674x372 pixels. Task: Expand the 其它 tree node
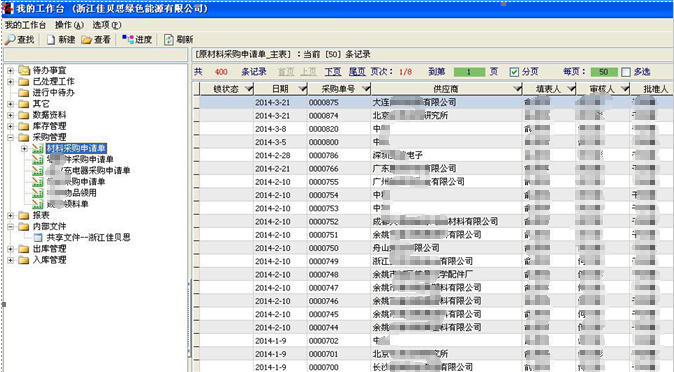11,104
